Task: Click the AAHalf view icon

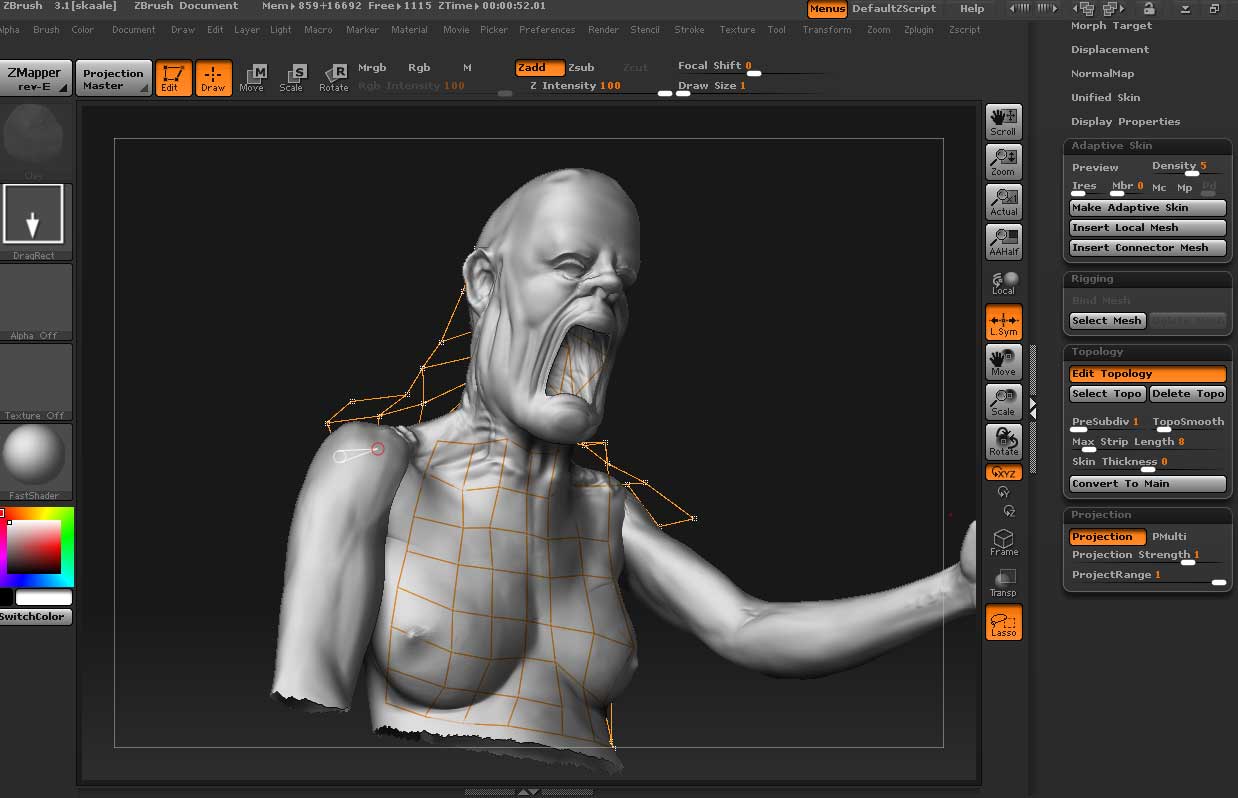Action: point(1003,241)
